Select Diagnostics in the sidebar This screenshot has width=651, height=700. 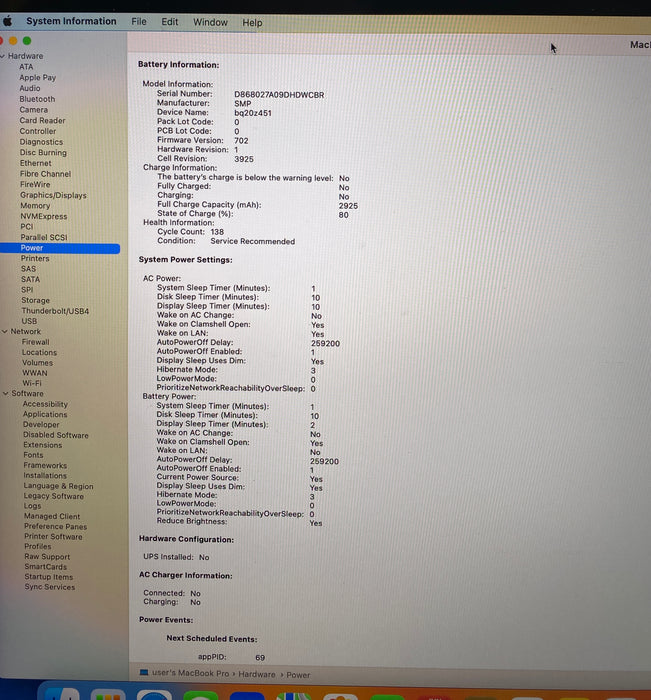tap(41, 142)
